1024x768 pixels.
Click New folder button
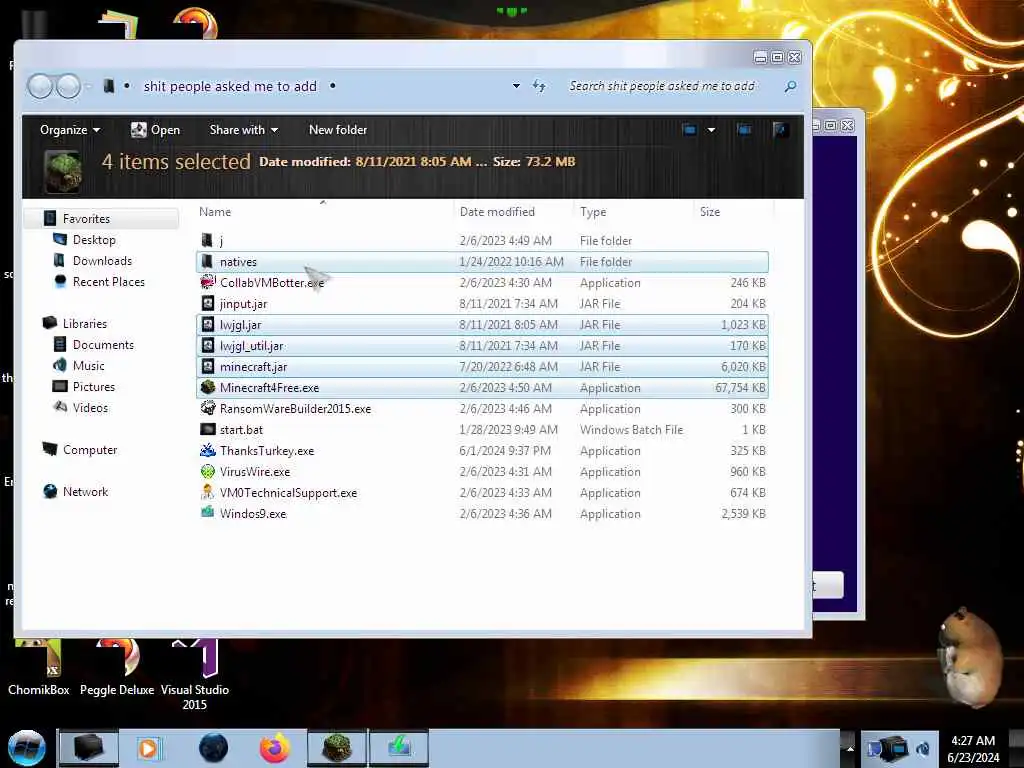point(338,130)
